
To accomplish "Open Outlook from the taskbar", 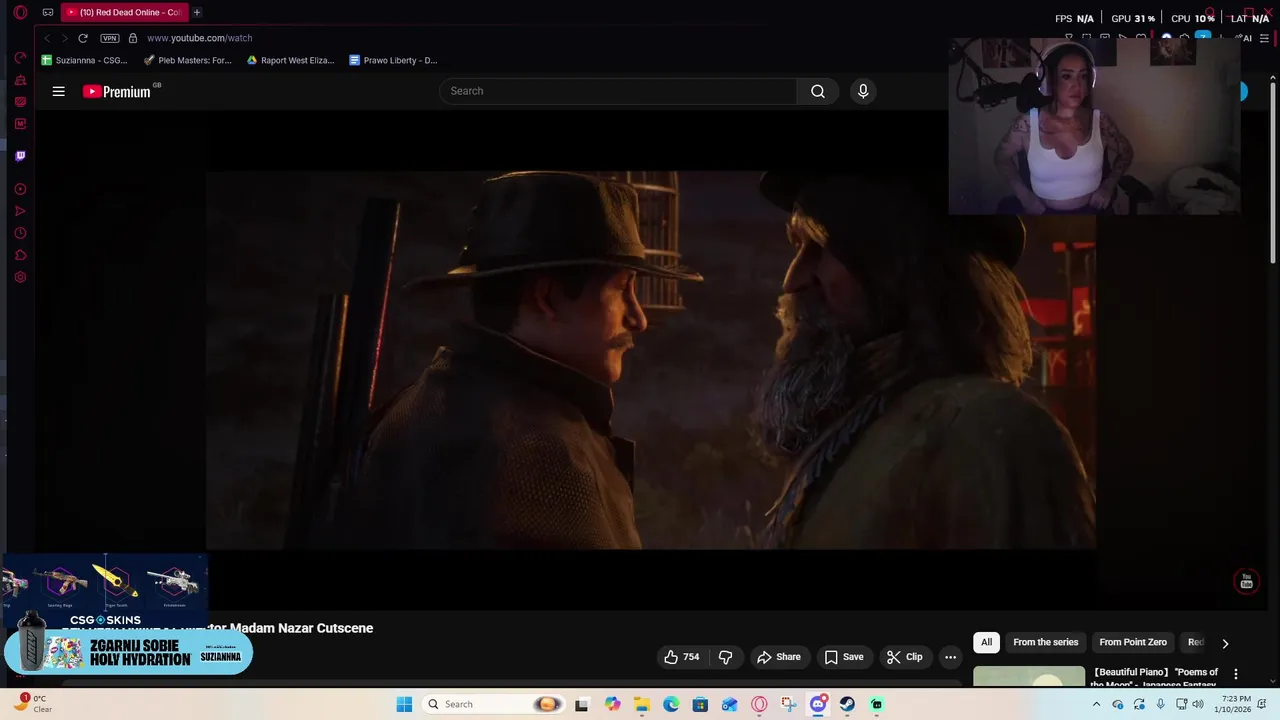I will point(730,704).
